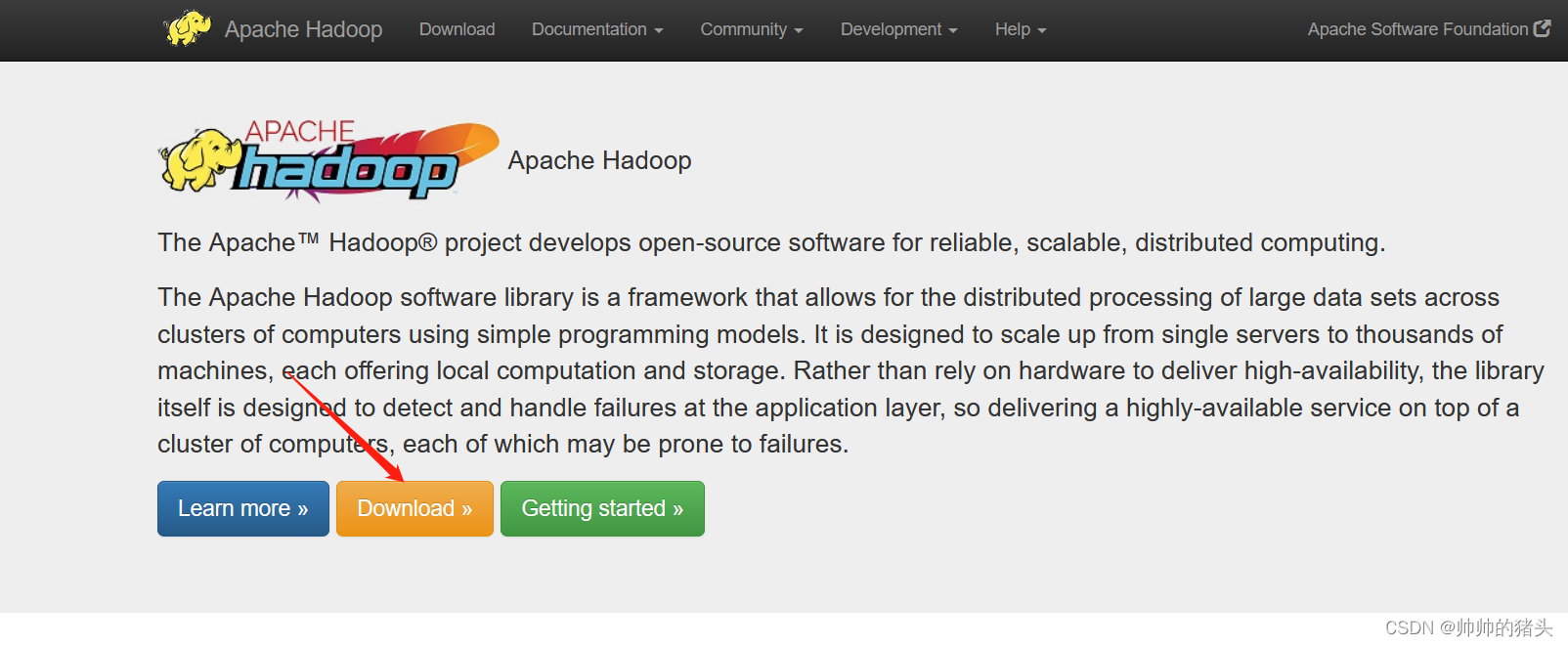Click the large Apache Hadoop logo image

[329, 161]
